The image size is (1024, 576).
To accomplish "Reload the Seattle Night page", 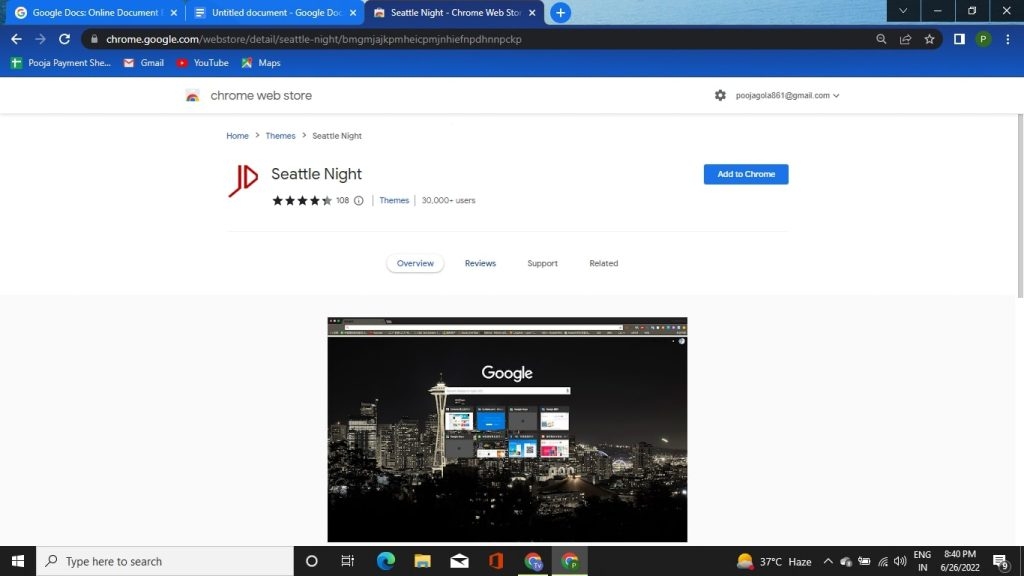I will [64, 39].
